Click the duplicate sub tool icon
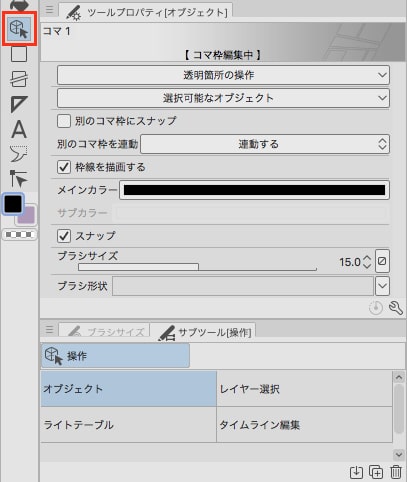407x482 pixels. 376,472
